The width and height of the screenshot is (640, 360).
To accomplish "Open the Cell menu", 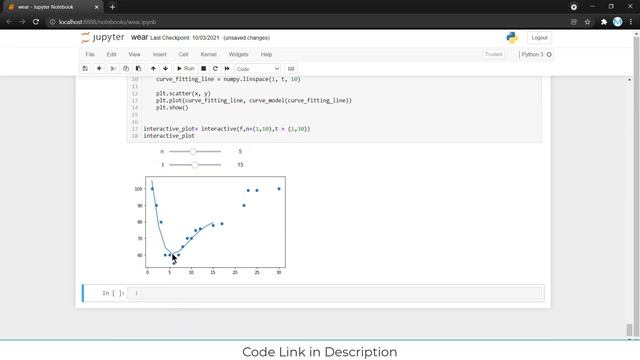I will tap(183, 54).
